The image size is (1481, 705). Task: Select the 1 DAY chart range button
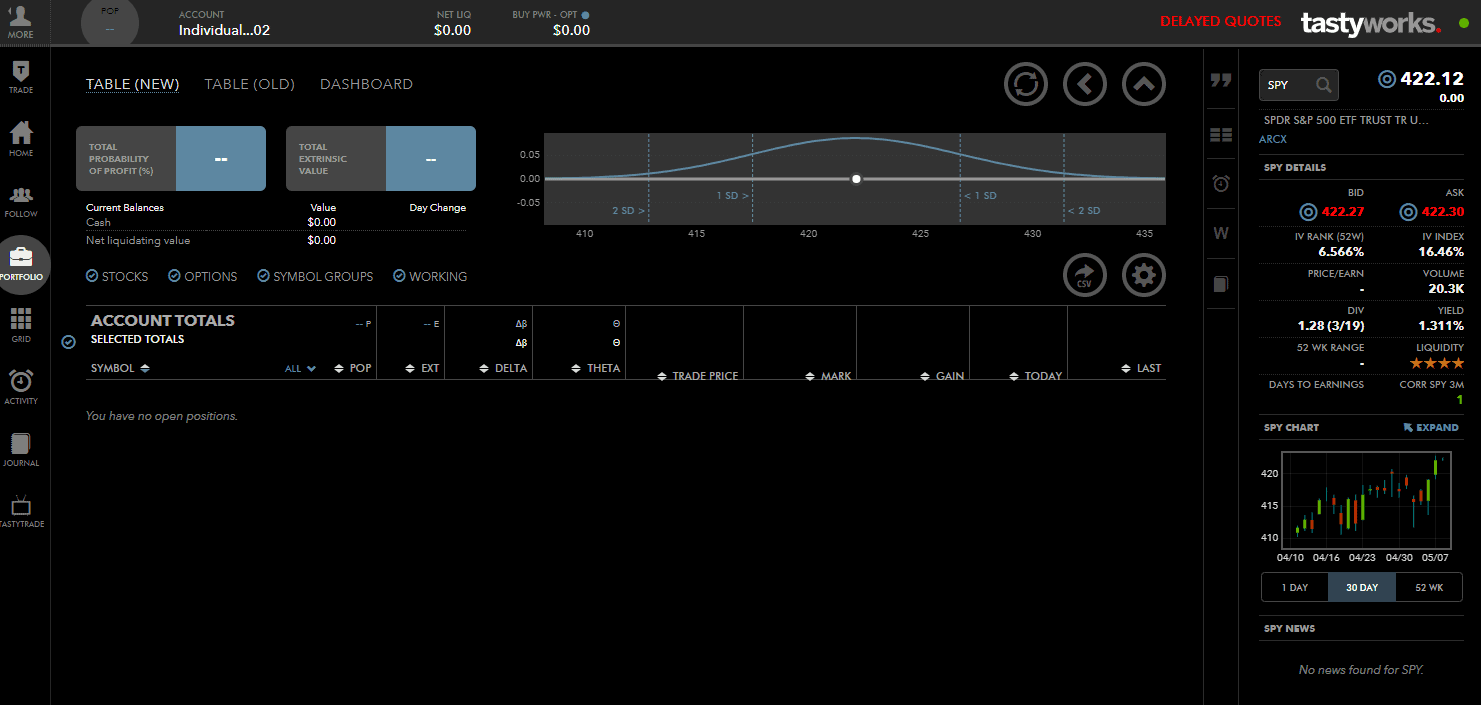click(1295, 587)
